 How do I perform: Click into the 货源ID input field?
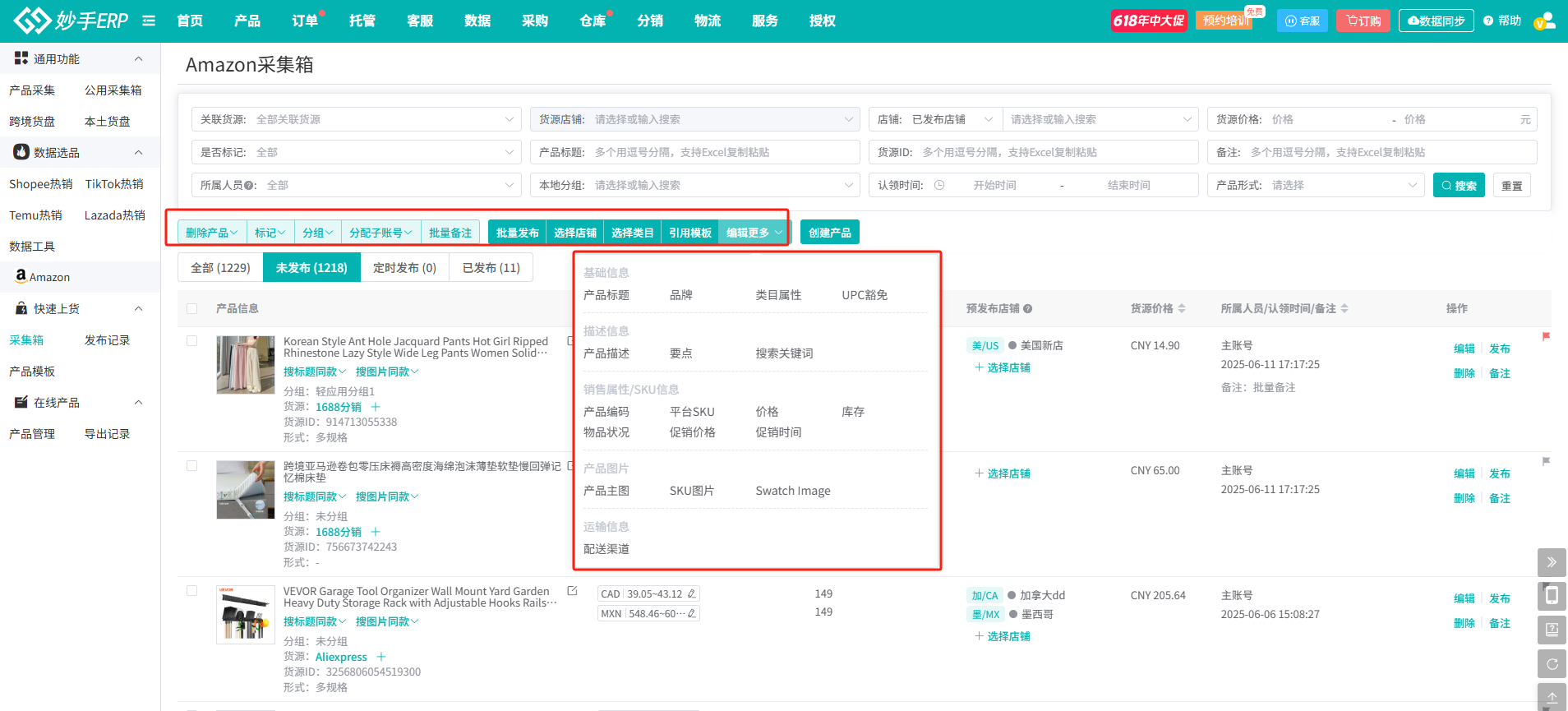(x=1034, y=152)
